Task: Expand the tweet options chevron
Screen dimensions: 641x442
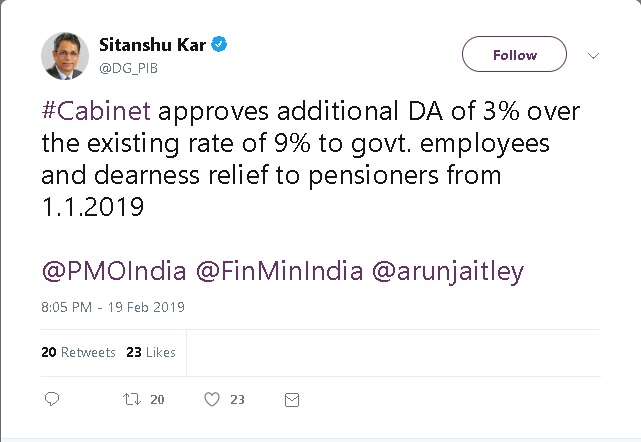Action: click(x=592, y=54)
